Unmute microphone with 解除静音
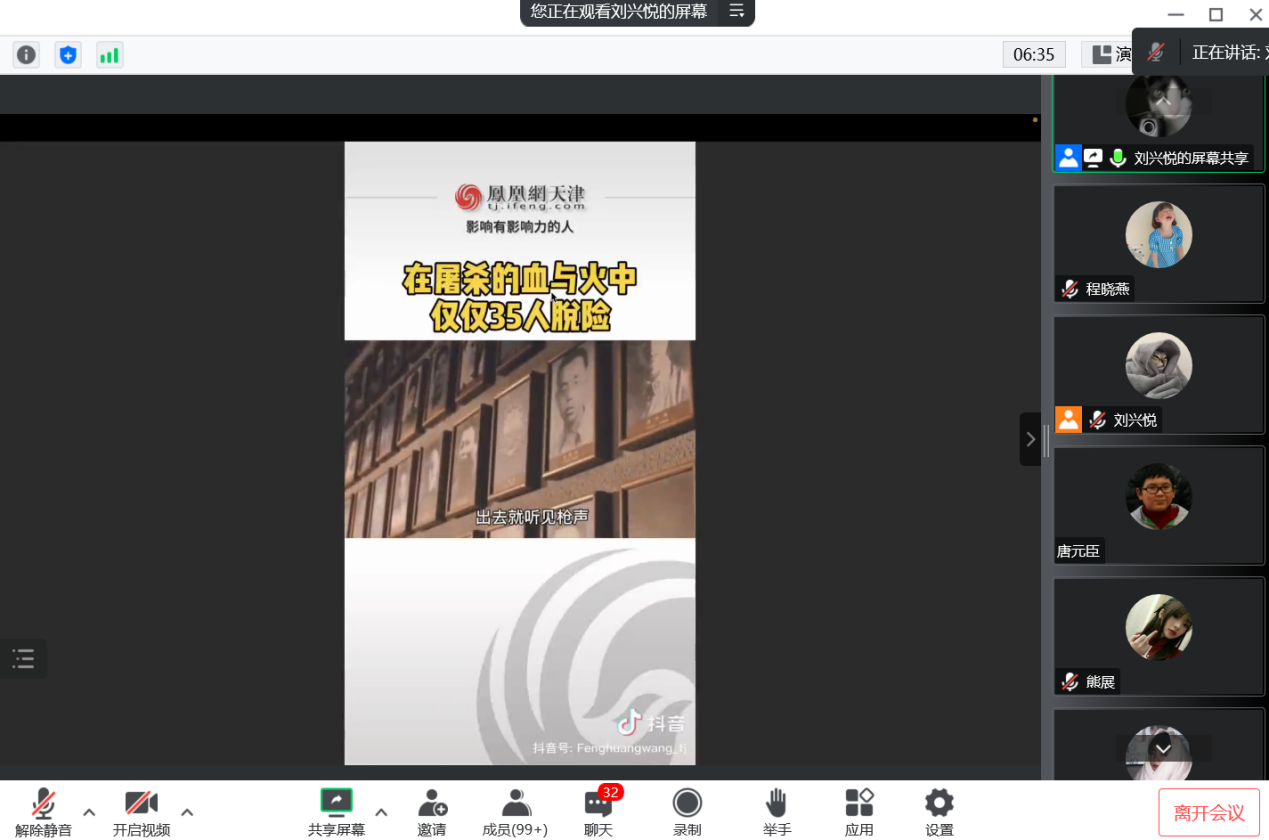This screenshot has width=1269, height=840. 43,811
